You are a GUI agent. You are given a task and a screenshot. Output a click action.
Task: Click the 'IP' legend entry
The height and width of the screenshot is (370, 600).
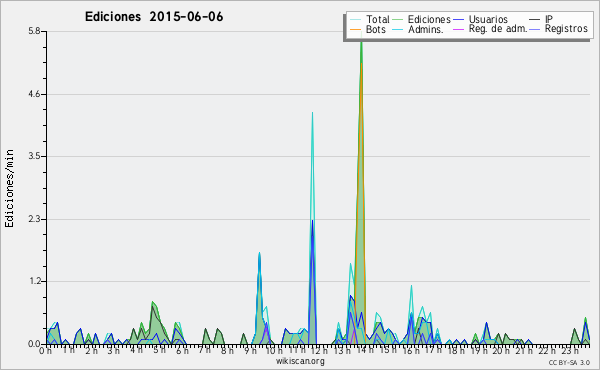pyautogui.click(x=549, y=19)
